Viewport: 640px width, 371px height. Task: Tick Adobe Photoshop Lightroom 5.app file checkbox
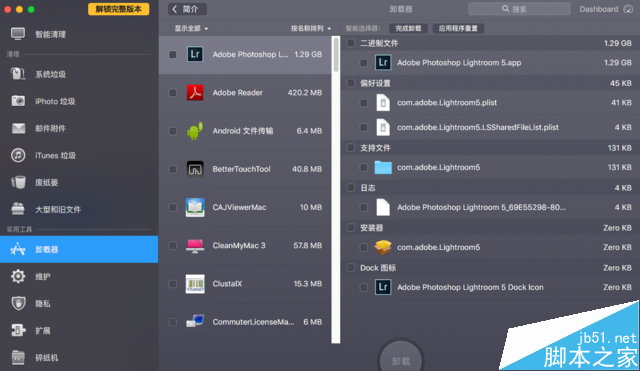[363, 62]
